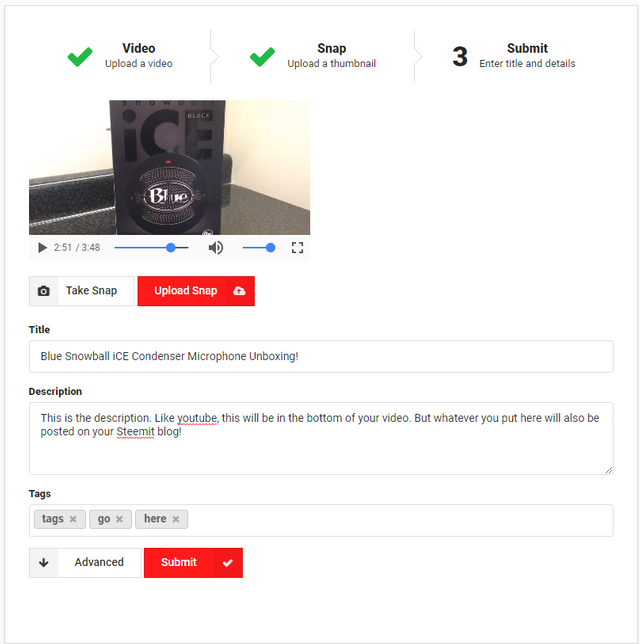This screenshot has height=644, width=640.
Task: Click the video seek progress slider
Action: click(151, 248)
